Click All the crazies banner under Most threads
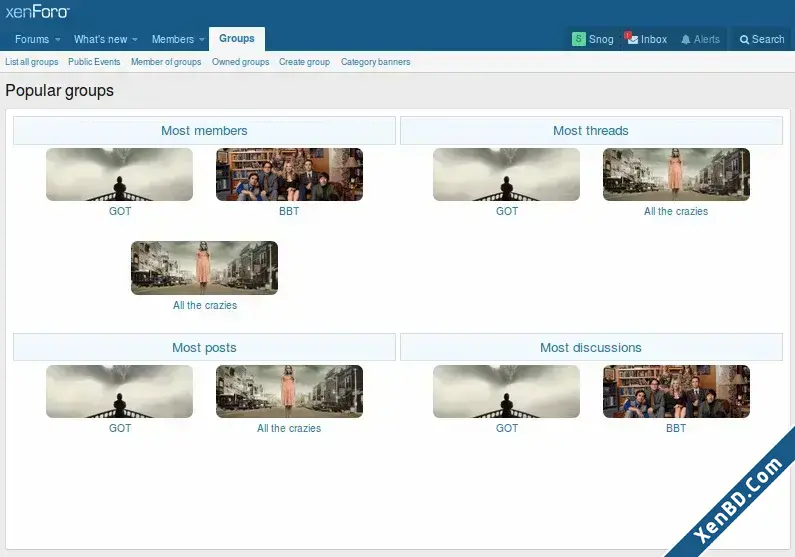The width and height of the screenshot is (795, 557). pos(676,174)
